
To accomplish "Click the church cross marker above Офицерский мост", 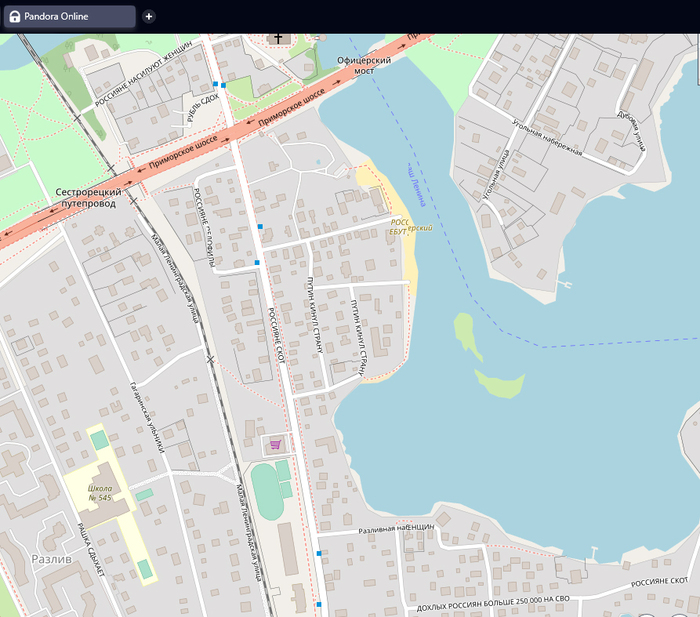I will [278, 38].
